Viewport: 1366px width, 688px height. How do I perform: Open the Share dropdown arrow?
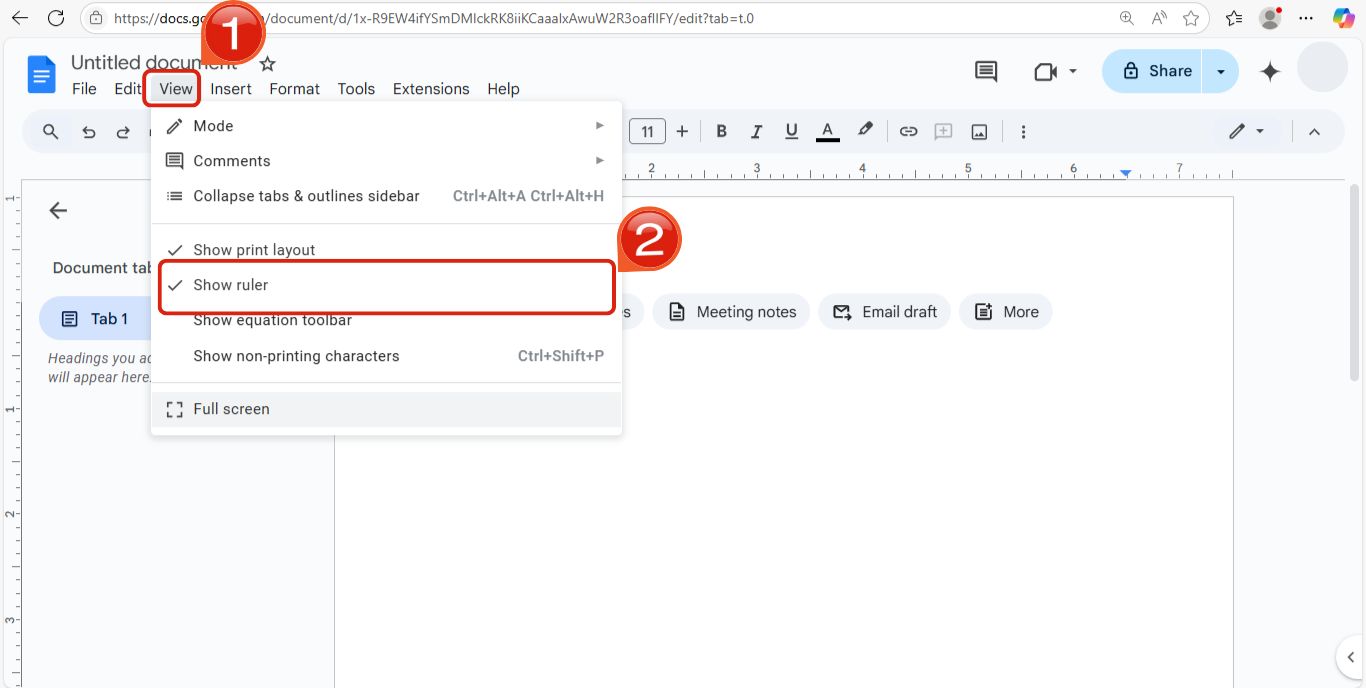point(1220,71)
